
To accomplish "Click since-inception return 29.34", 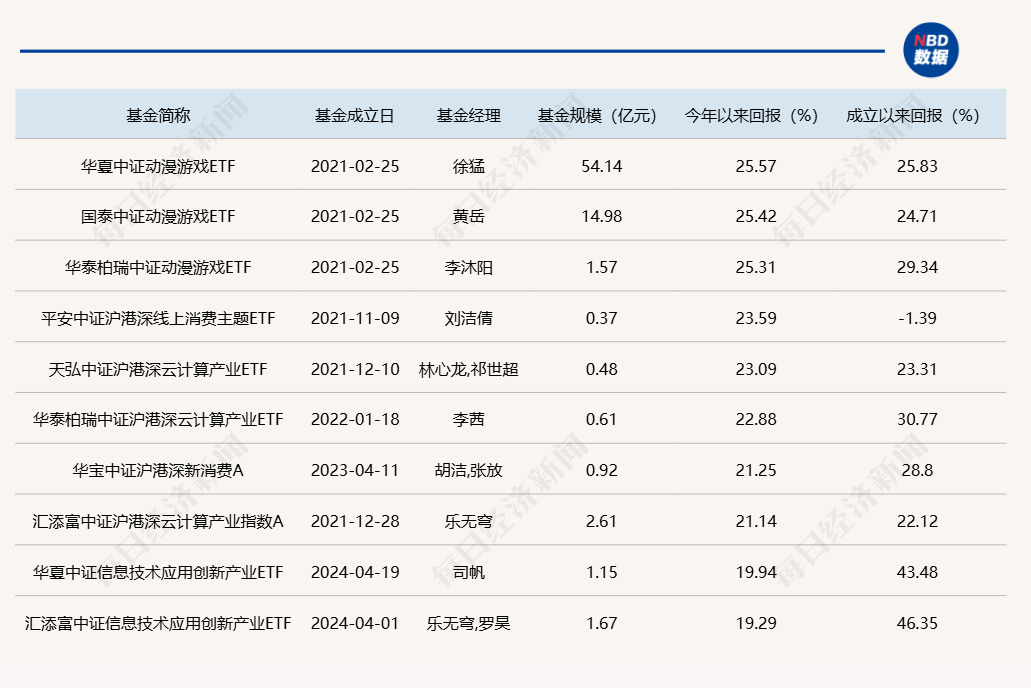I will (917, 268).
